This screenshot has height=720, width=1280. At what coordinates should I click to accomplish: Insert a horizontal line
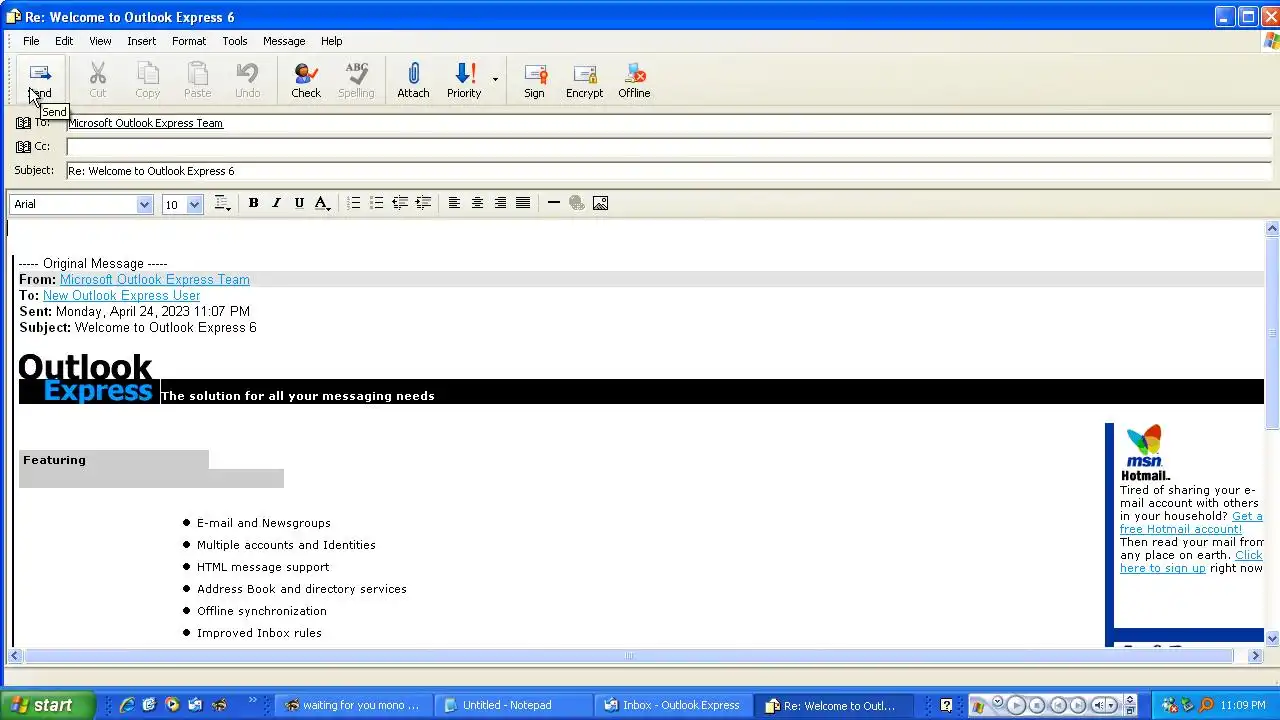pos(554,203)
